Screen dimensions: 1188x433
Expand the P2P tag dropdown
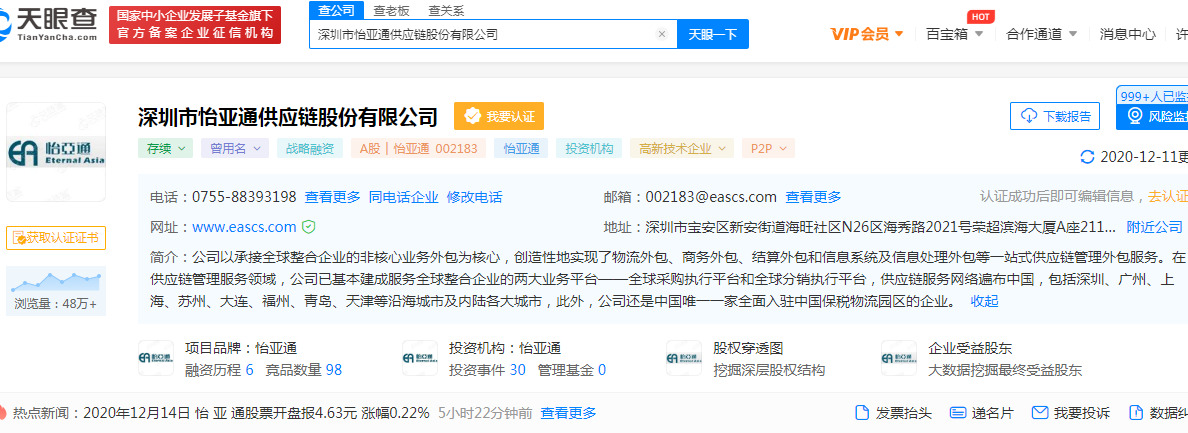coord(768,148)
